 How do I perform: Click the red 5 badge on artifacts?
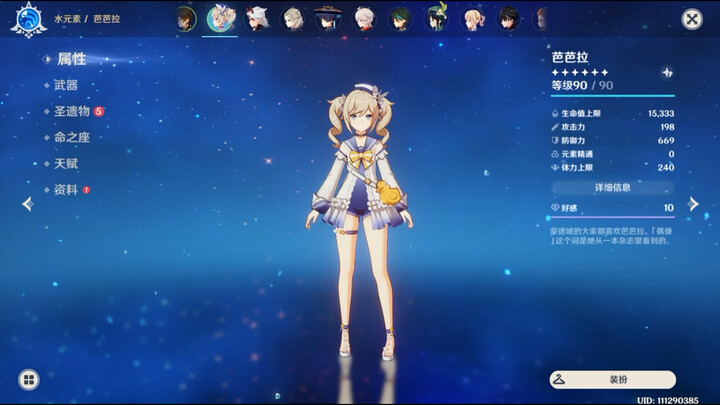pos(98,111)
